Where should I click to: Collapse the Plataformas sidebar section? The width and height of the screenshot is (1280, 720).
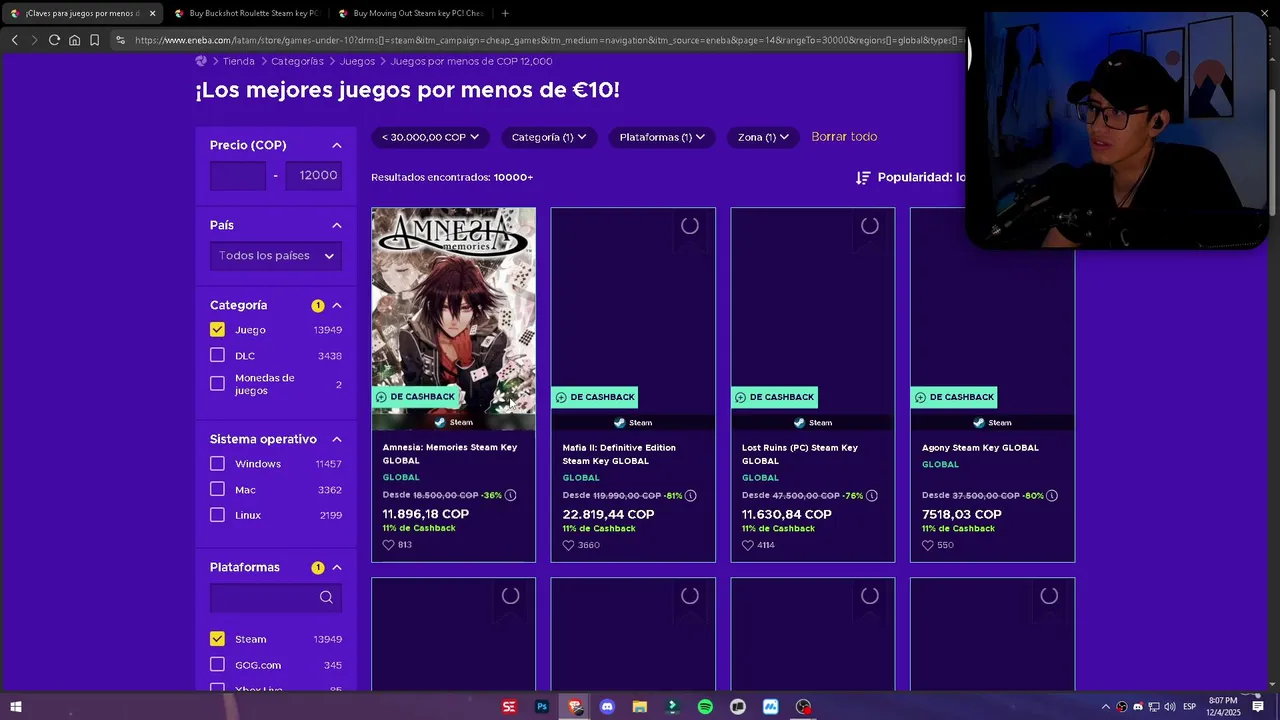coord(337,567)
